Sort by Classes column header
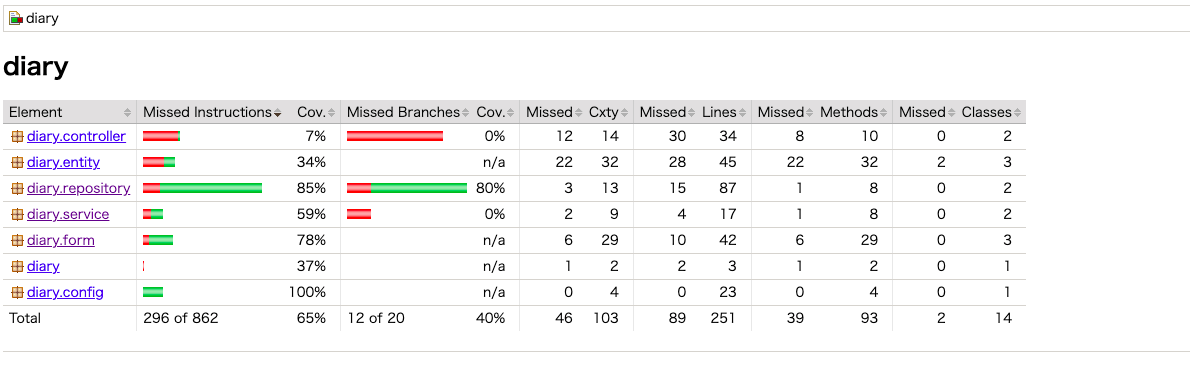Screen dimensions: 1190x374 (x=990, y=112)
